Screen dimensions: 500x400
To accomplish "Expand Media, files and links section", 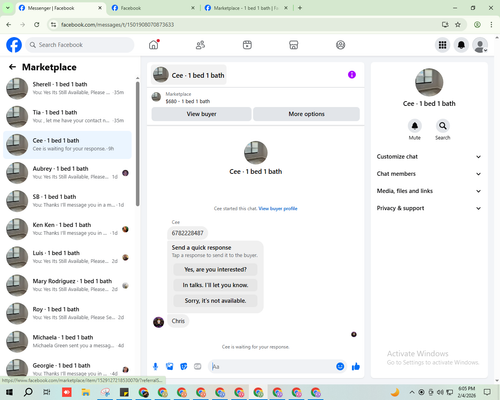I will tap(429, 191).
